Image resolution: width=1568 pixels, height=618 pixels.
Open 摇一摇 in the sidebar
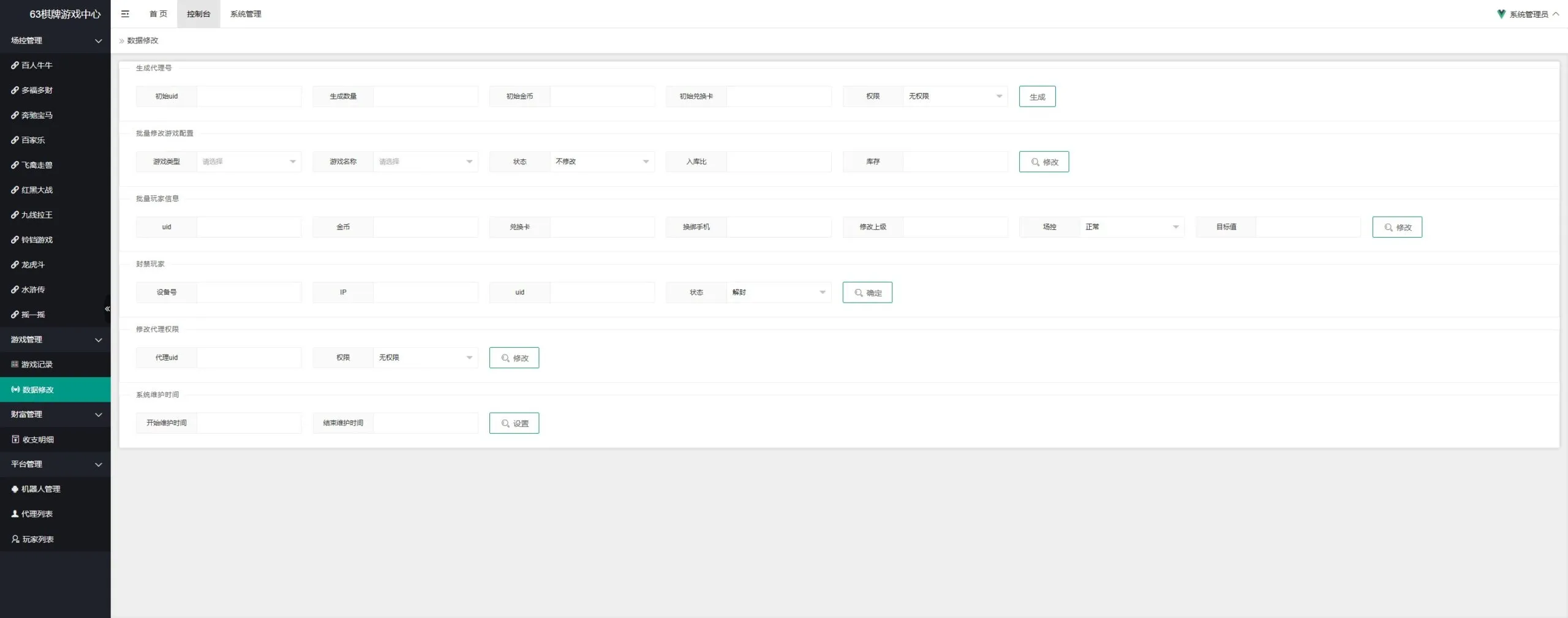(55, 314)
